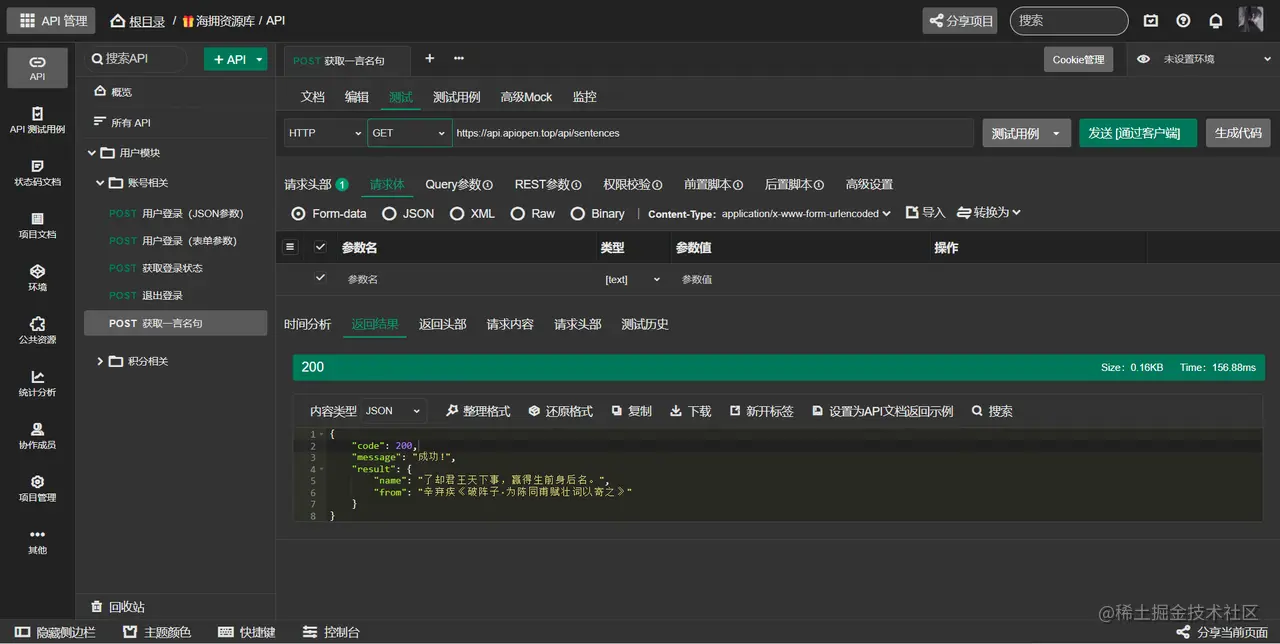The height and width of the screenshot is (644, 1280).
Task: Click 隐藏侧边栏 in bottom bar
Action: pos(56,632)
